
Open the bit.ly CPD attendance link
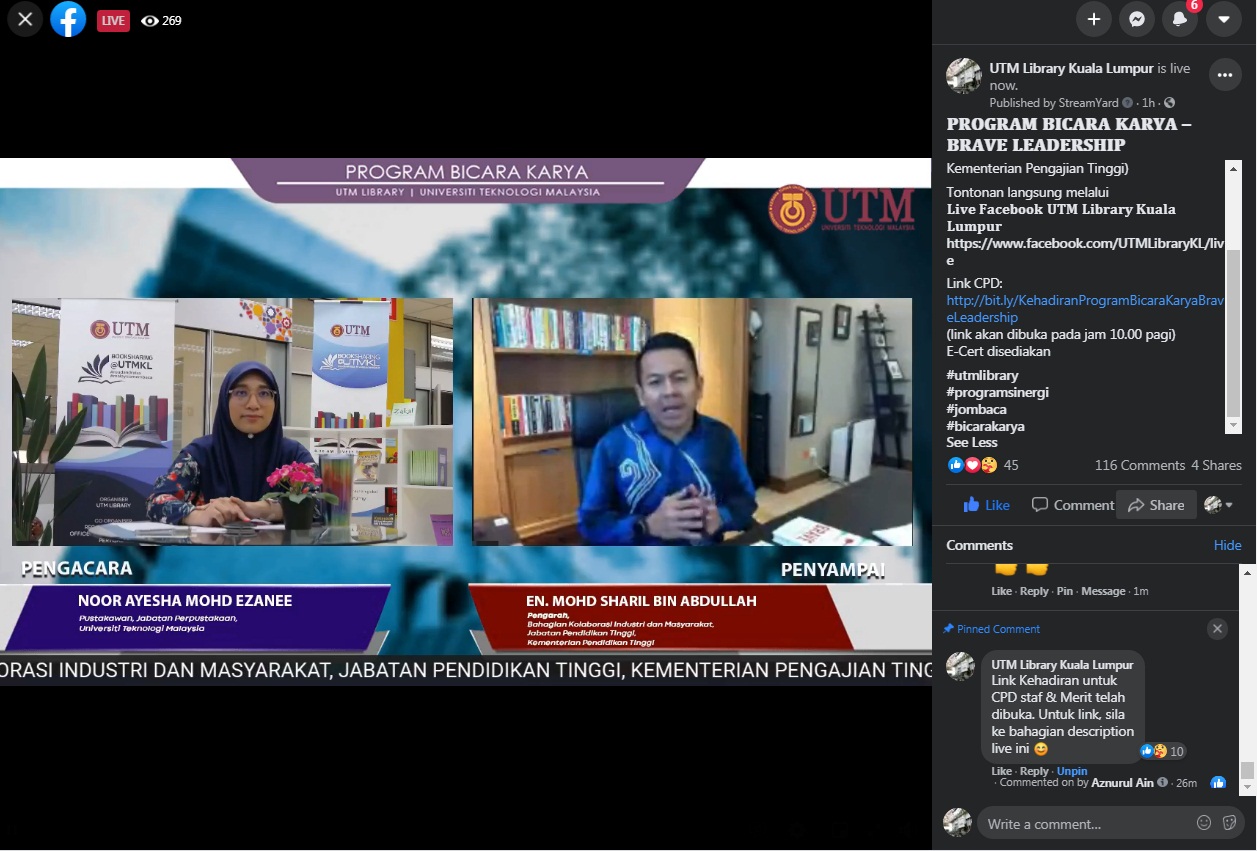pos(1085,309)
